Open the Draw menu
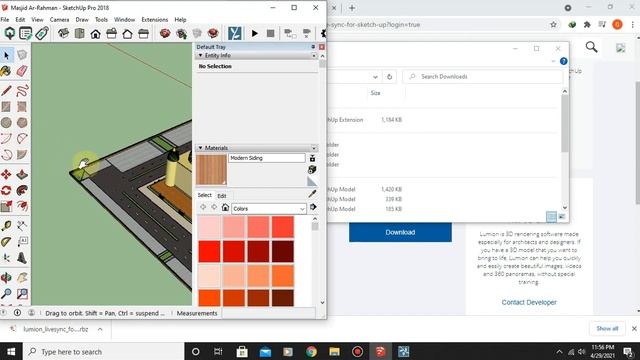 [82, 20]
